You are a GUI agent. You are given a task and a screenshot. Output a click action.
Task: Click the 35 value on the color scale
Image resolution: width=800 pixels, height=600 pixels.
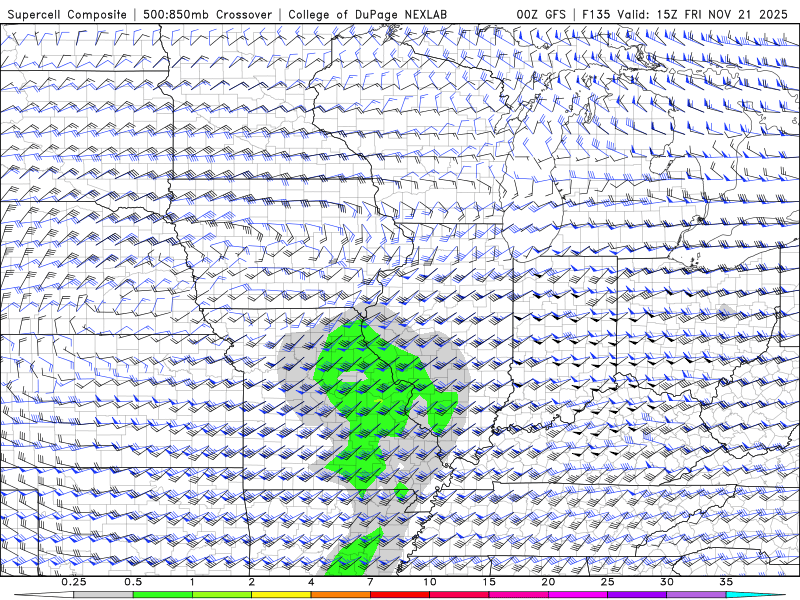pyautogui.click(x=726, y=582)
